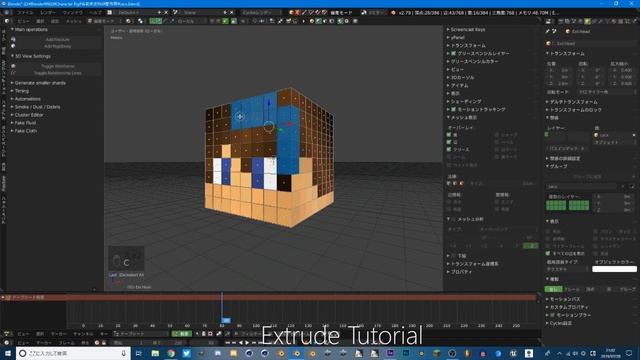Open Chrome from the taskbar
The height and width of the screenshot is (360, 640).
171,353
